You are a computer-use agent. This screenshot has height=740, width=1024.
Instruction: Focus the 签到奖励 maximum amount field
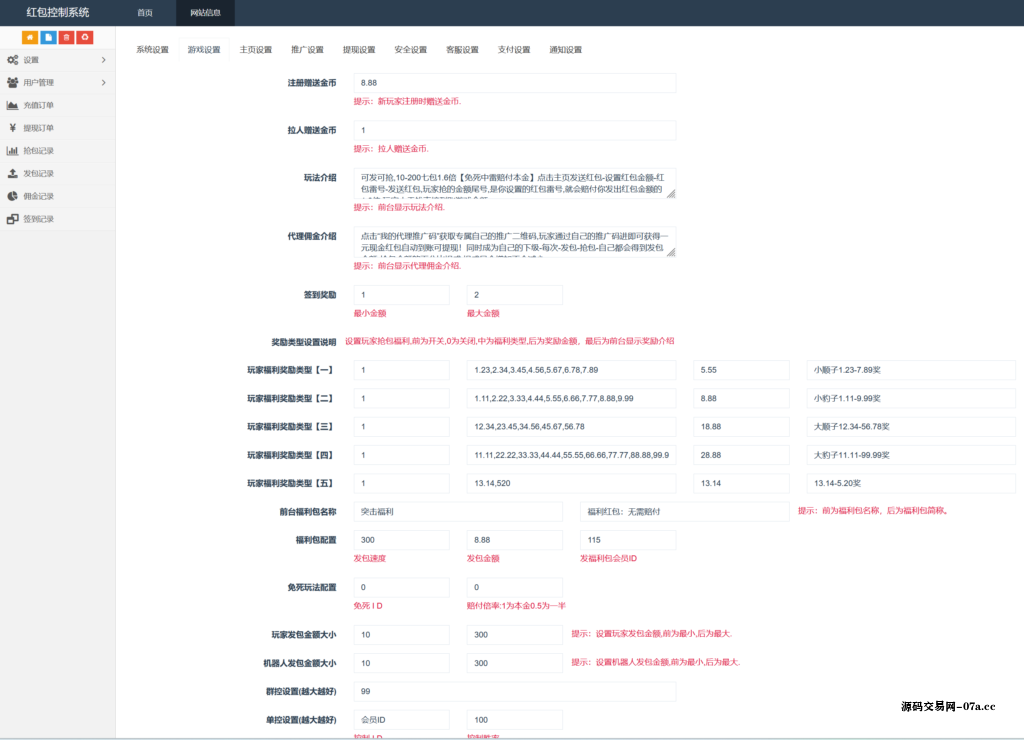coord(515,295)
